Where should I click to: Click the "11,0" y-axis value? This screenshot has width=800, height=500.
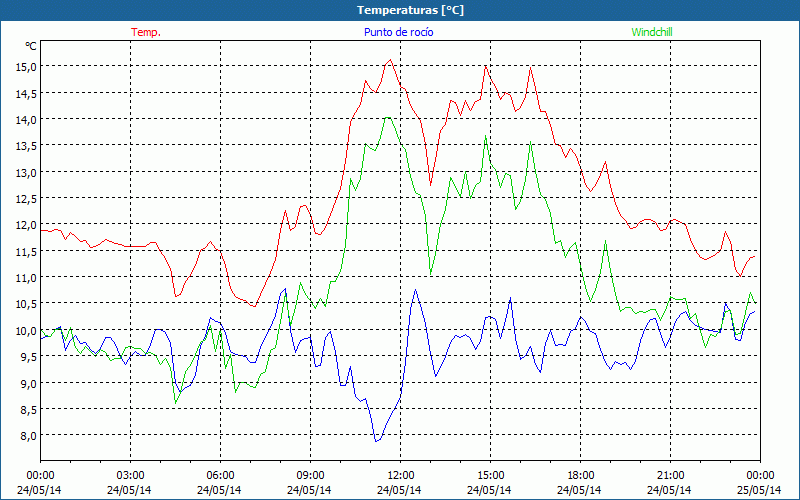click(26, 278)
